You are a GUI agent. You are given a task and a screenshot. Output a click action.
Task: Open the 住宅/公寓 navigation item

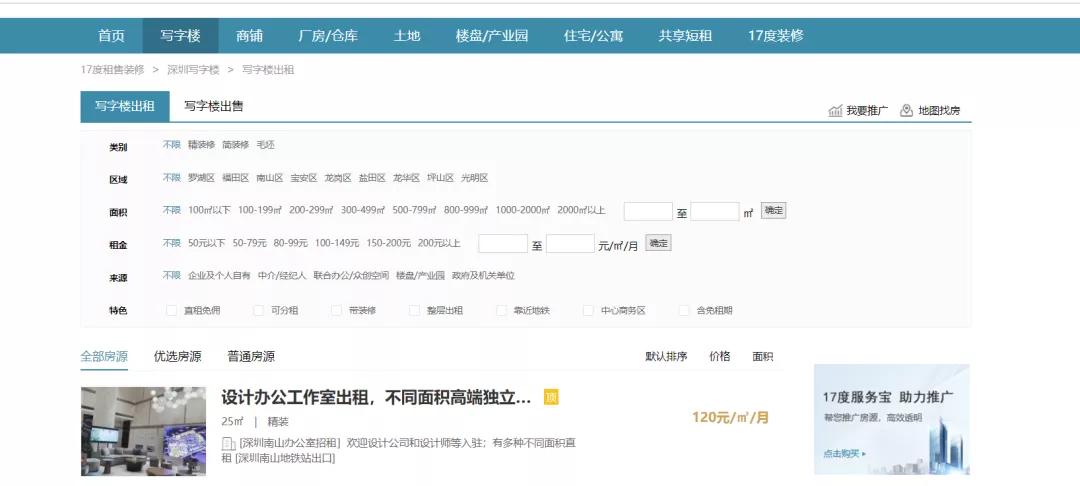(x=593, y=36)
